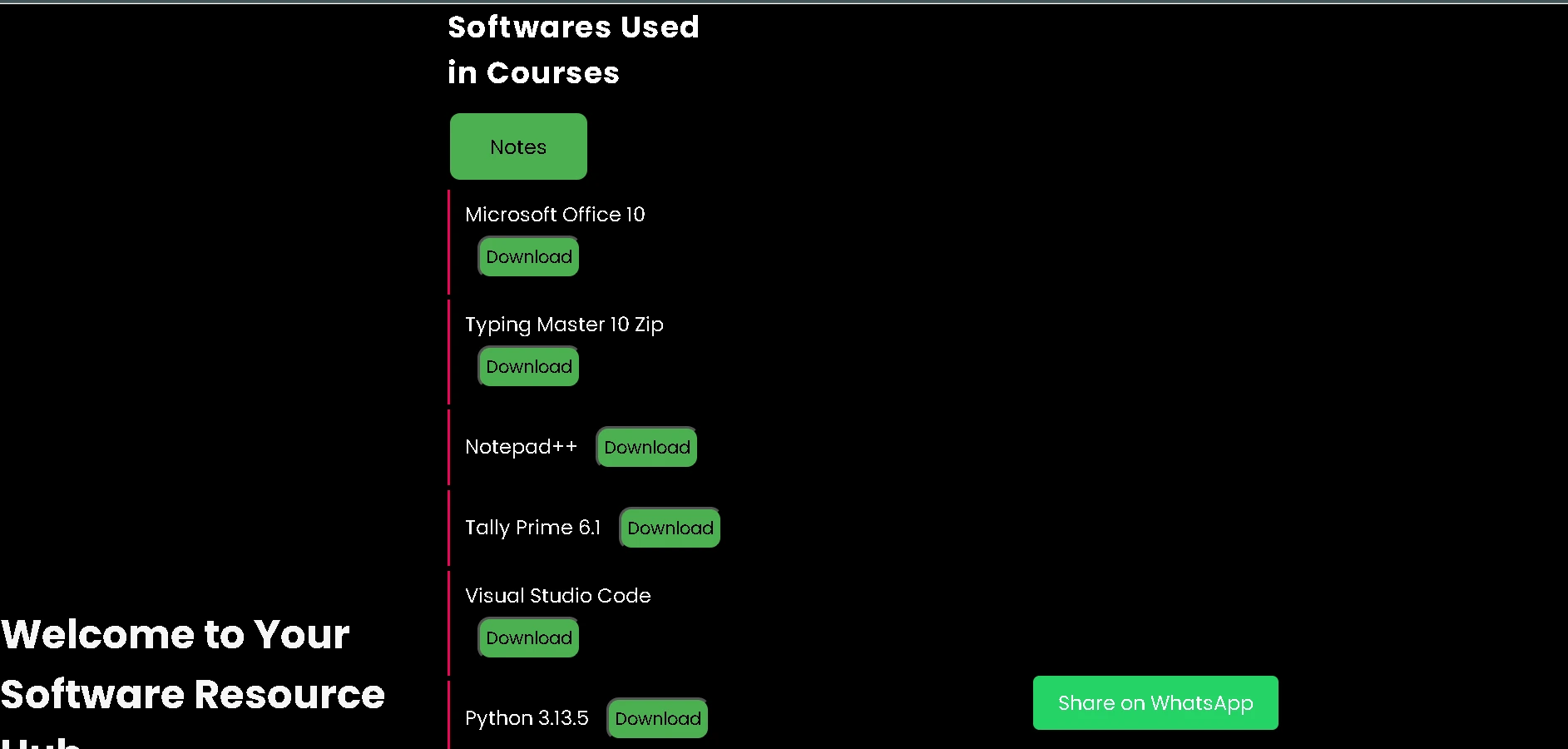This screenshot has width=1568, height=749.
Task: Select the Visual Studio Code title text
Action: pyautogui.click(x=557, y=596)
